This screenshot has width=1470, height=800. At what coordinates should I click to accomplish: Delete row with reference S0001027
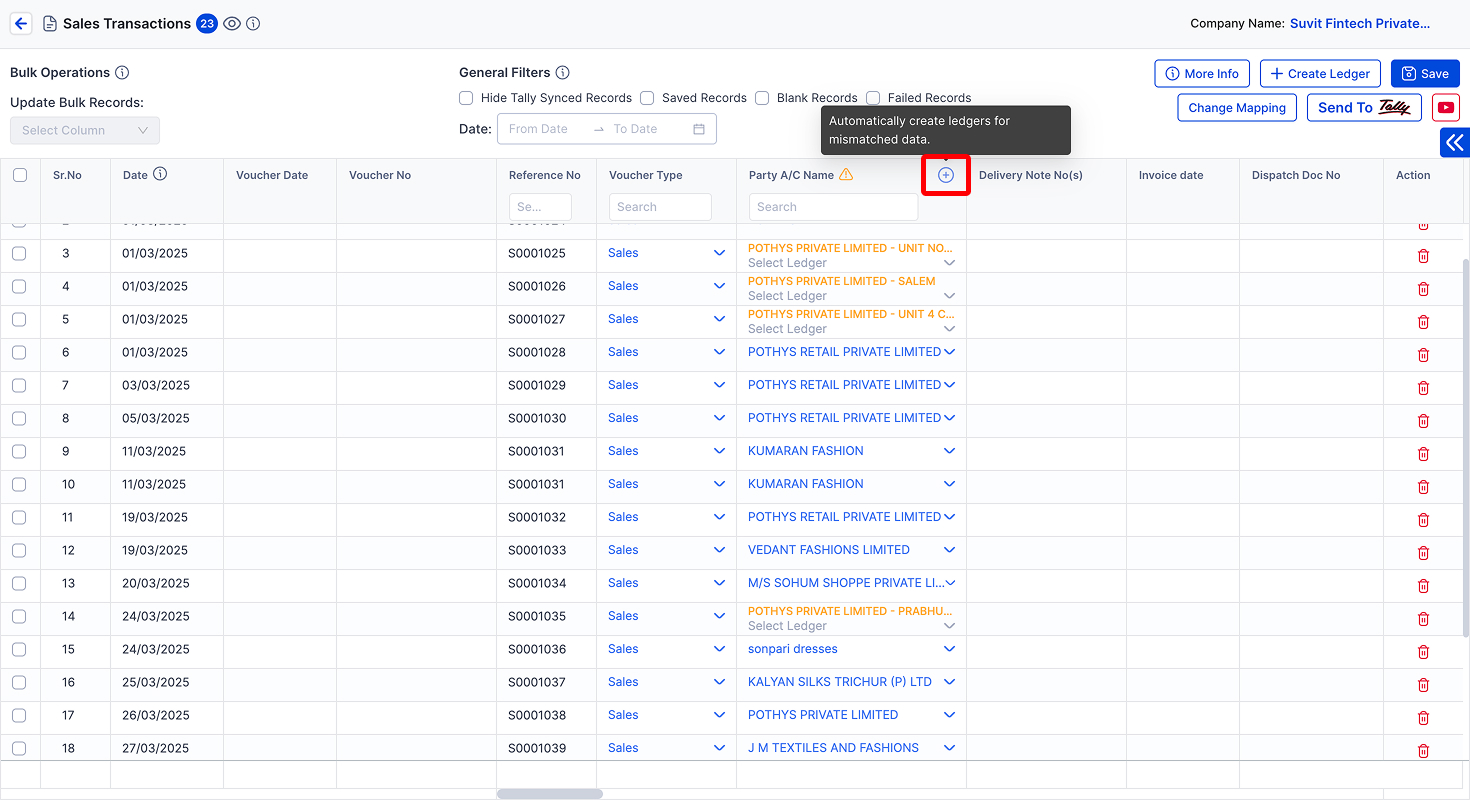click(x=1423, y=322)
